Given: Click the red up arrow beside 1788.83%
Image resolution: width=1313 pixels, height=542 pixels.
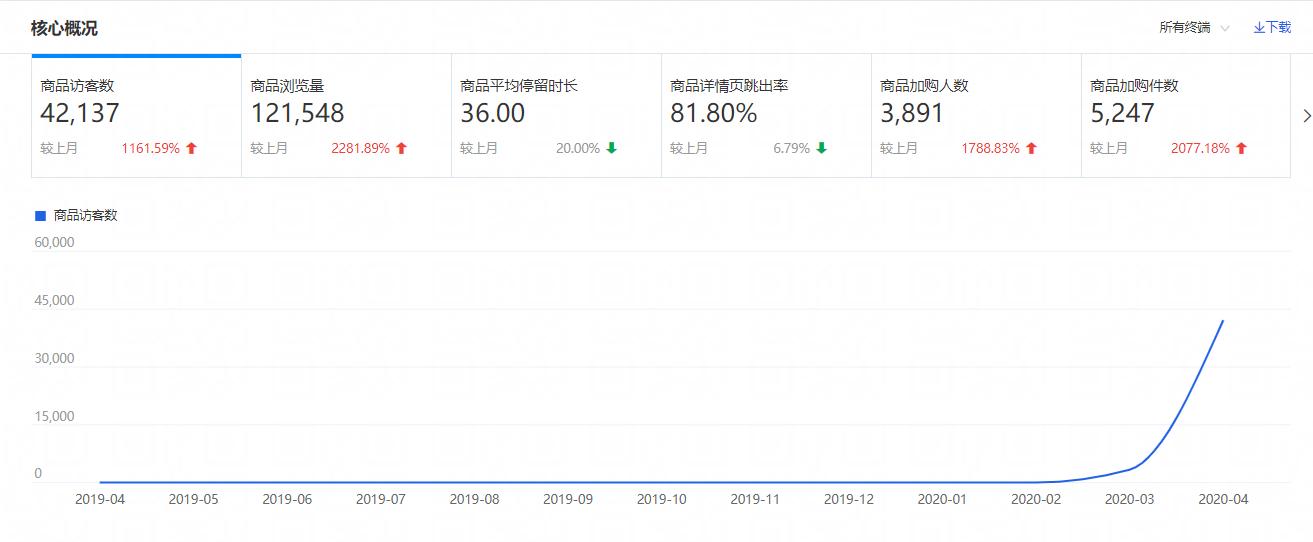Looking at the screenshot, I should 1032,149.
